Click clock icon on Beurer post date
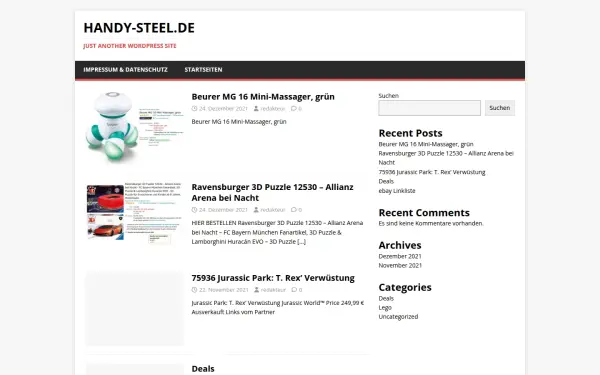The image size is (600, 375). 194,109
